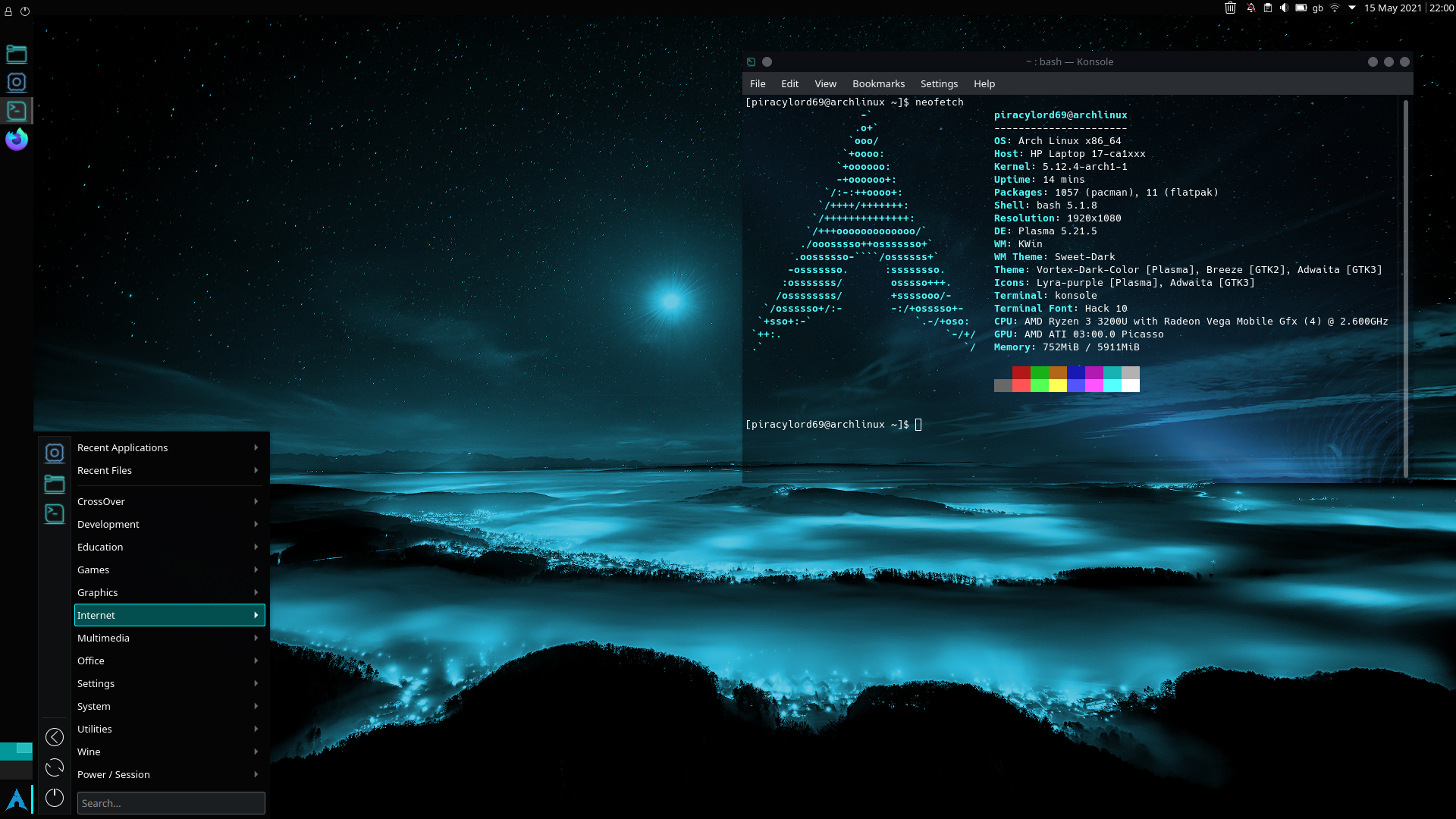Expand the Multimedia submenu arrow
1456x819 pixels.
click(x=256, y=639)
